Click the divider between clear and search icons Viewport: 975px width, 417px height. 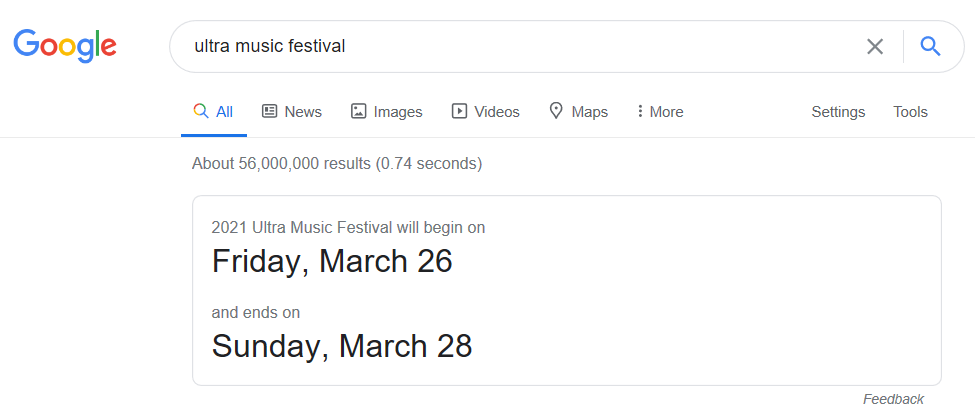903,46
